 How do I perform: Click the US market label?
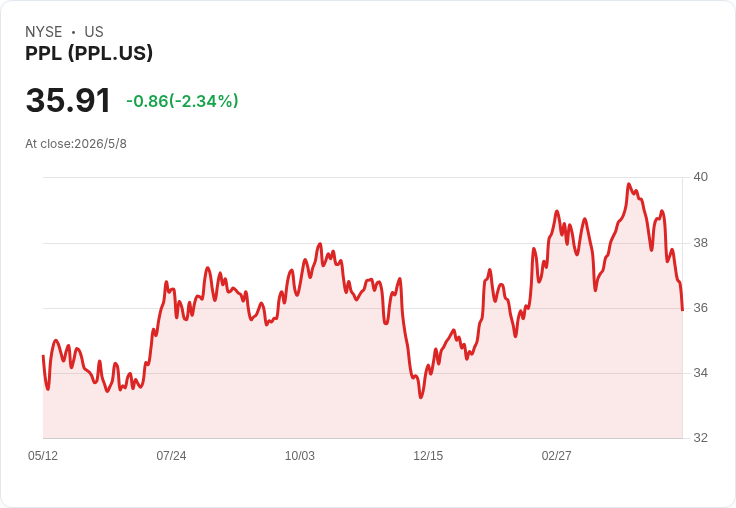tap(94, 32)
